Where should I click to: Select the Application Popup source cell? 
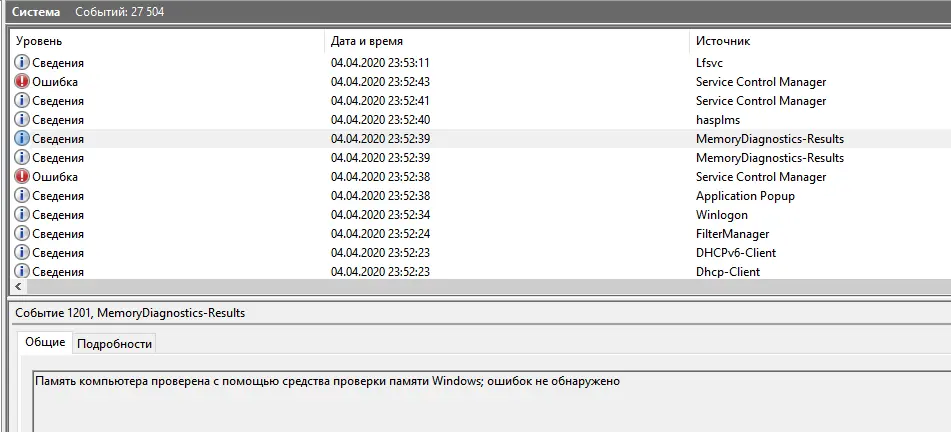coord(745,196)
